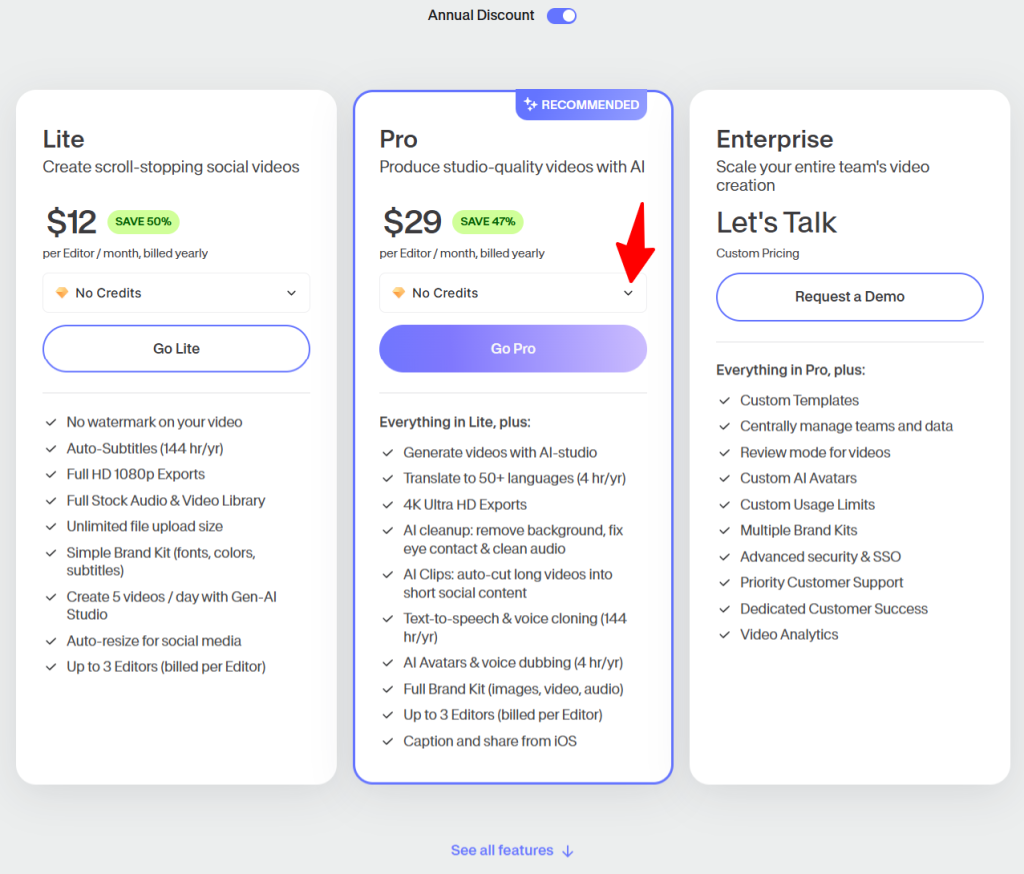1024x874 pixels.
Task: Open the Pro plan's No Credits dropdown
Action: pos(512,293)
